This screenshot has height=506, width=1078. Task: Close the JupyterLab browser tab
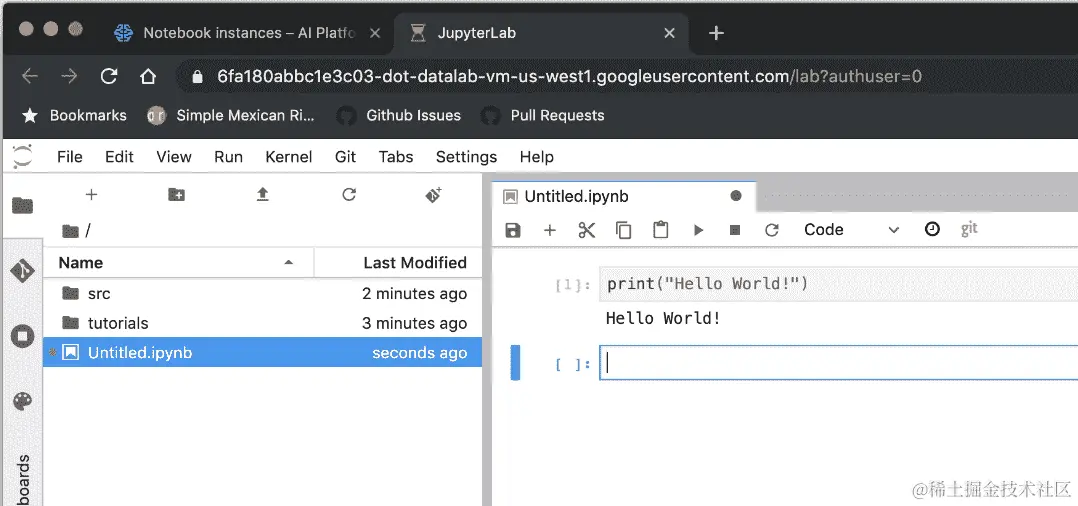[670, 33]
